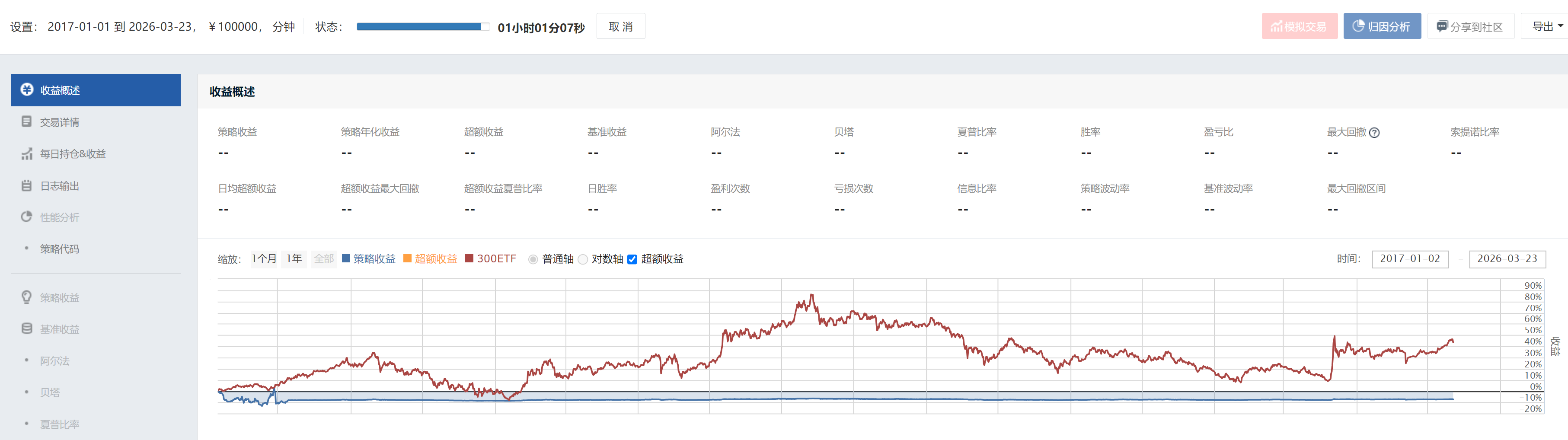
Task: Open the start date 2017-01-02 picker
Action: click(1410, 258)
